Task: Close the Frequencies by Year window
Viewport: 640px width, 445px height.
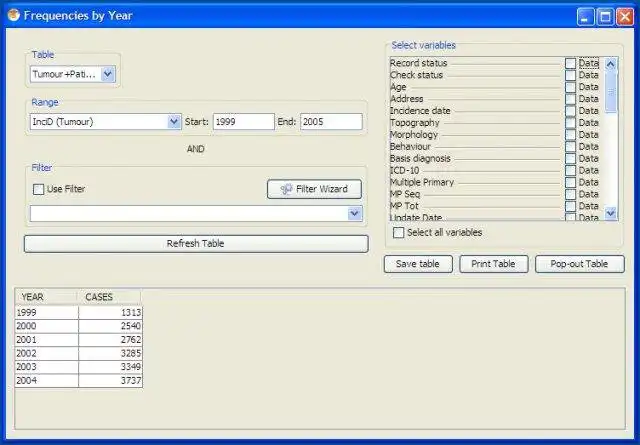Action: [625, 17]
